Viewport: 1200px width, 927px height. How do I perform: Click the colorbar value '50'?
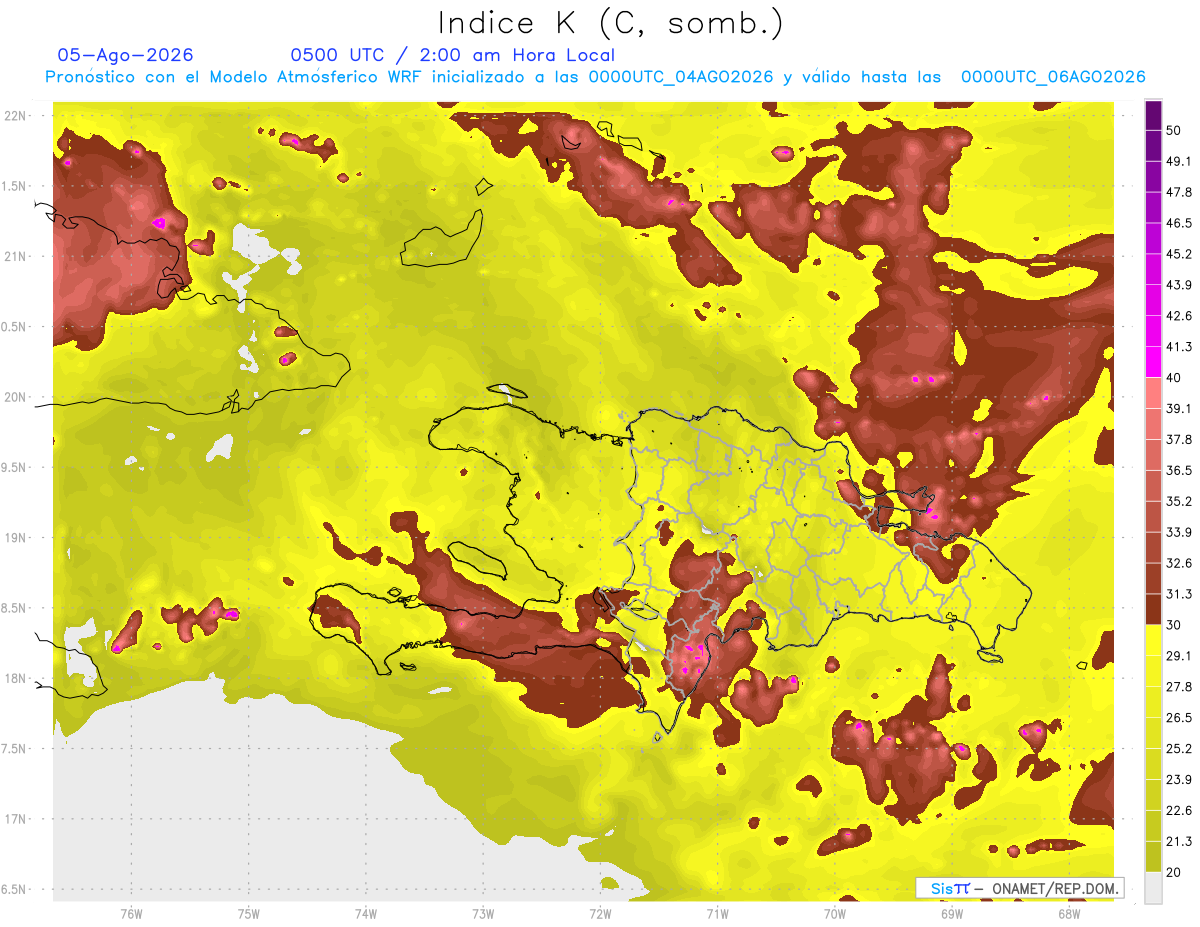(1175, 131)
